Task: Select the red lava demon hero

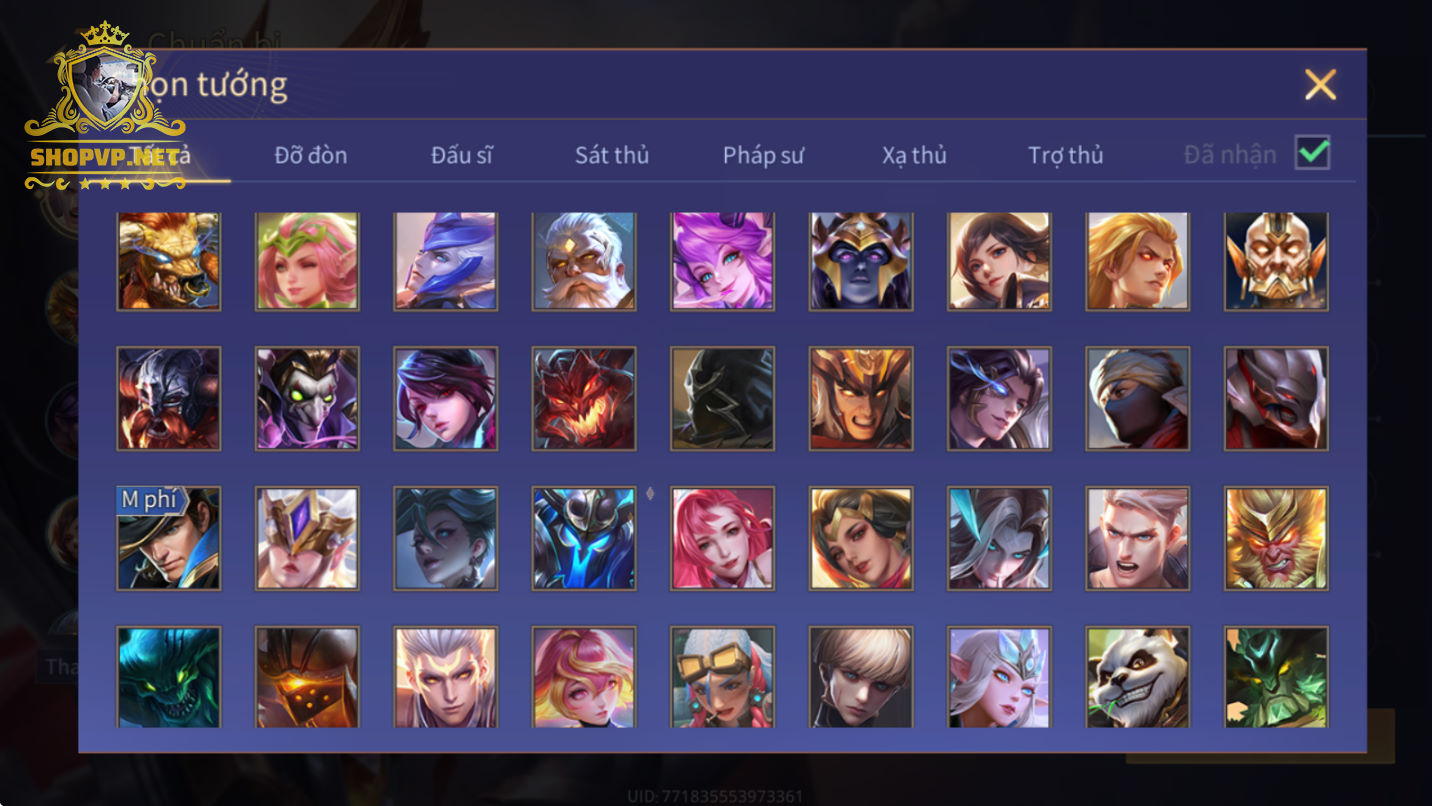Action: click(x=584, y=398)
